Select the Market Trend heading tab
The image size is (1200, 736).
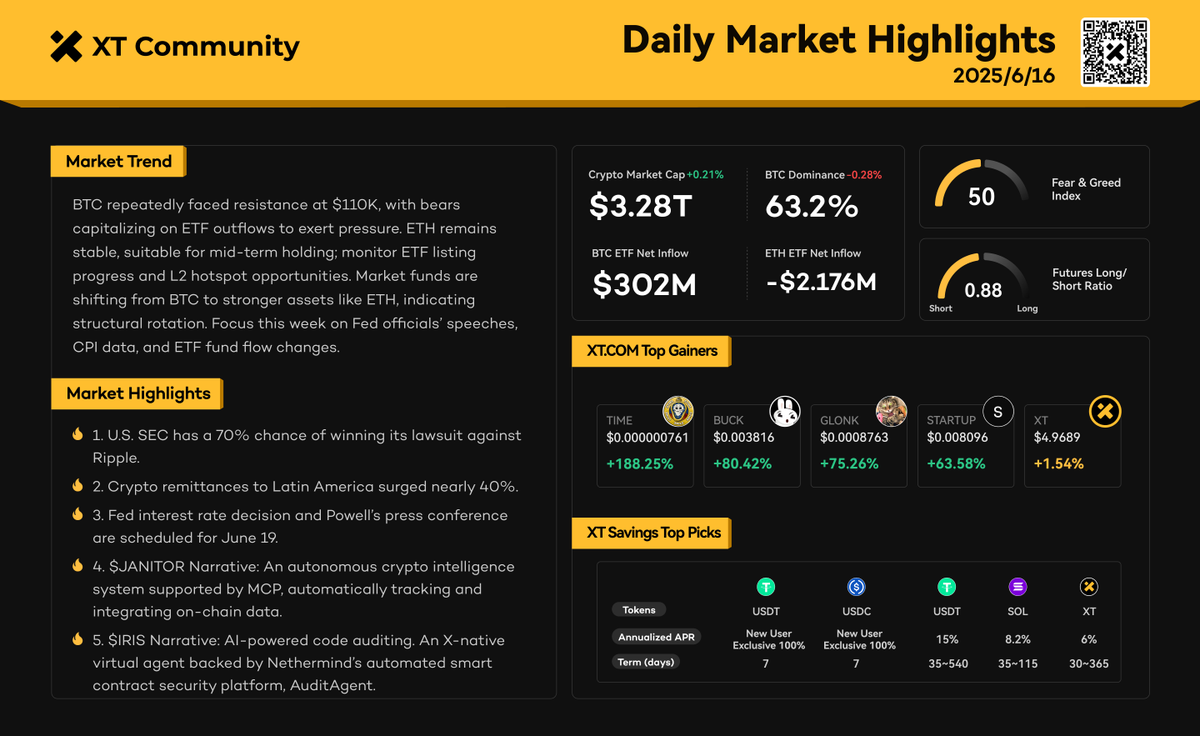coord(118,162)
